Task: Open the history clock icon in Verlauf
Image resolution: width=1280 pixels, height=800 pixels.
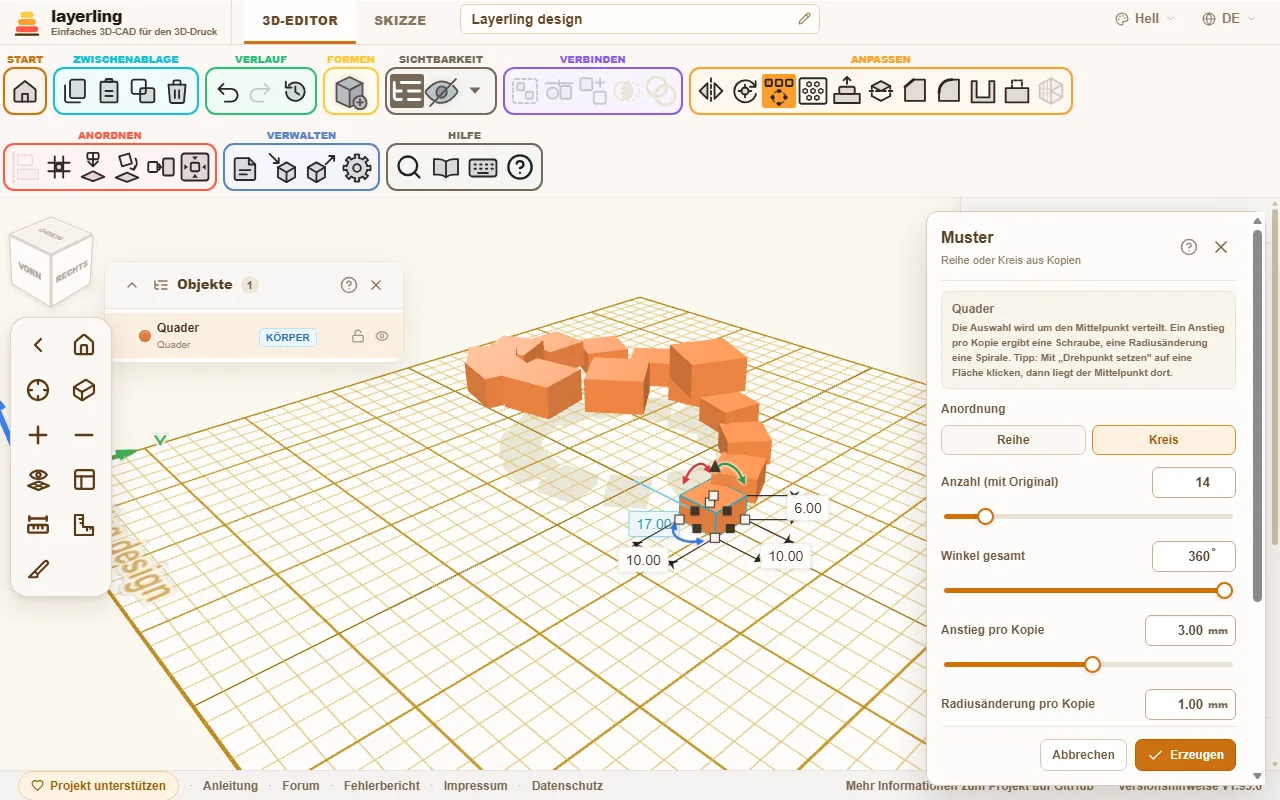Action: point(295,91)
